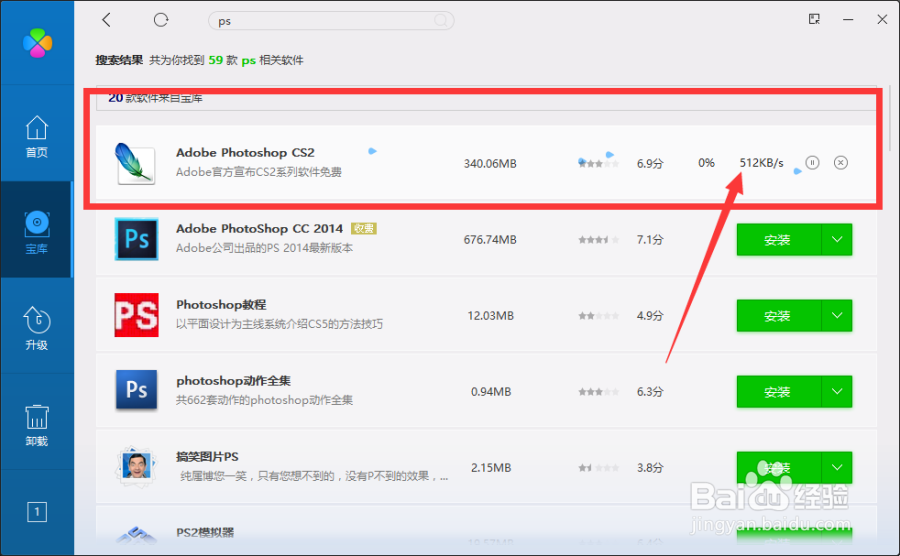This screenshot has width=900, height=556.
Task: Expand install options for 搞笑图片PS
Action: pyautogui.click(x=837, y=468)
